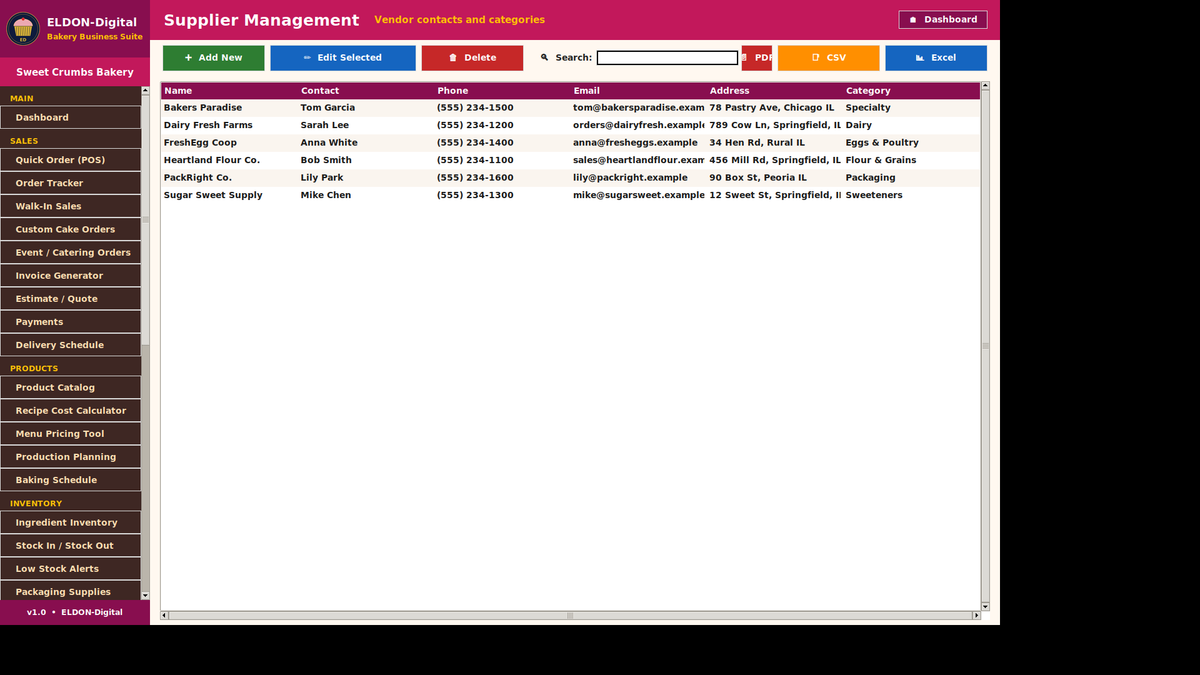Open Estimate / Quote page

click(x=70, y=299)
